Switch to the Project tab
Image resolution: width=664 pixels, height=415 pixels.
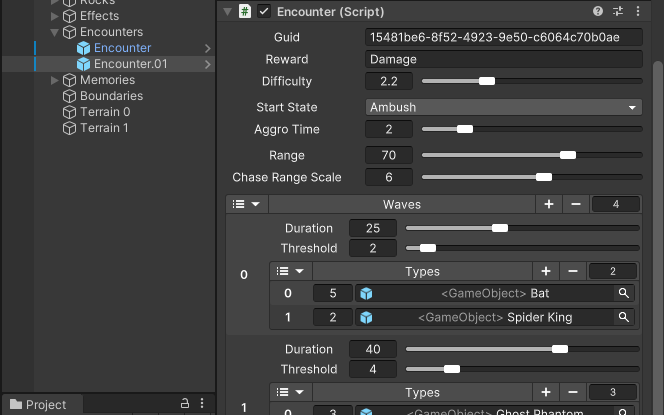pyautogui.click(x=38, y=404)
